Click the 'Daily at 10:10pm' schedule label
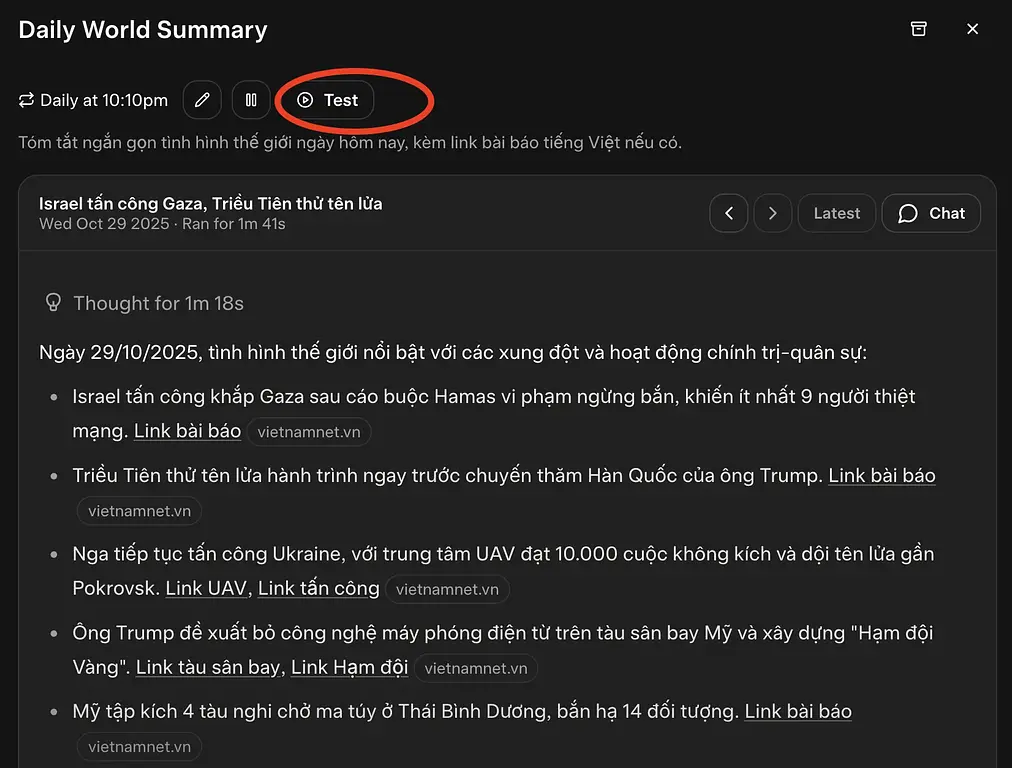 104,100
